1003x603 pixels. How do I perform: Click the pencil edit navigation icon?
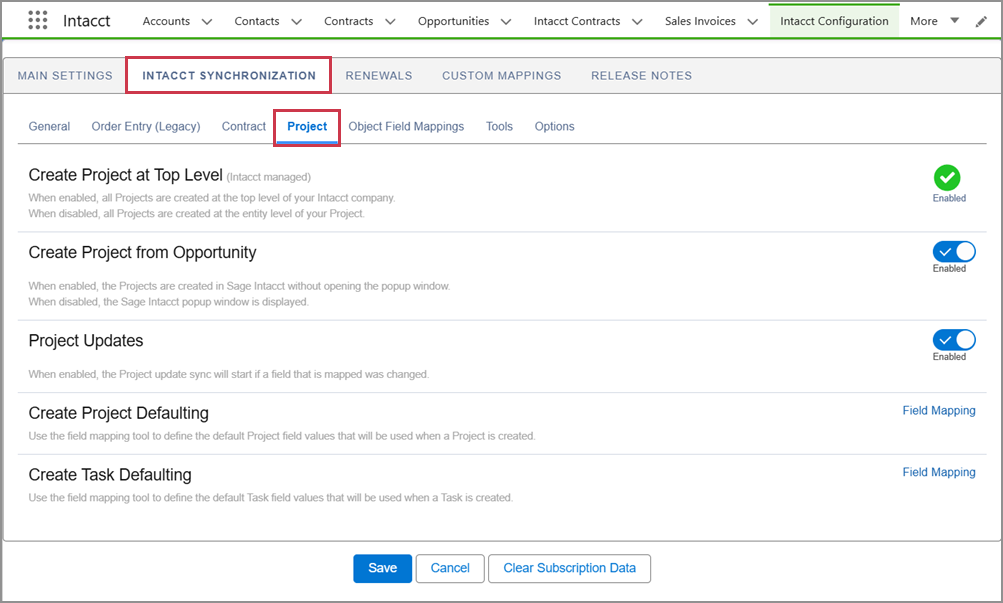click(x=981, y=21)
